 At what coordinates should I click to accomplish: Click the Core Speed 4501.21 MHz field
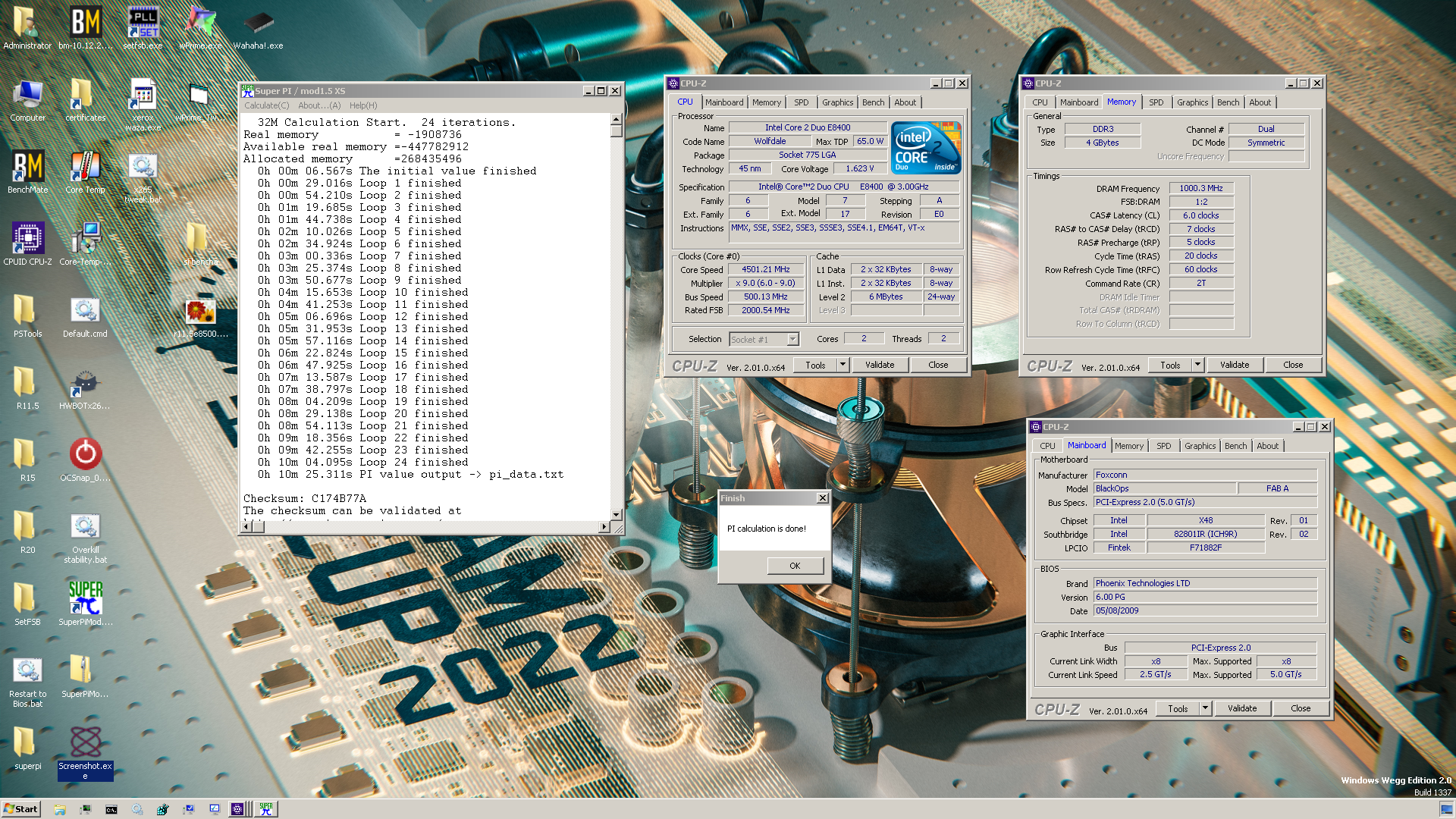click(x=766, y=269)
